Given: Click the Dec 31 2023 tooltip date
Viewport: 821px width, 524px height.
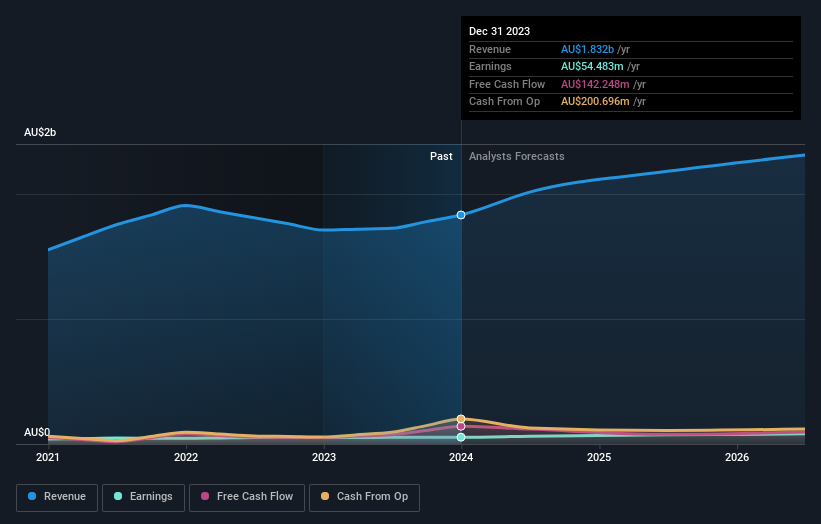Looking at the screenshot, I should coord(500,31).
